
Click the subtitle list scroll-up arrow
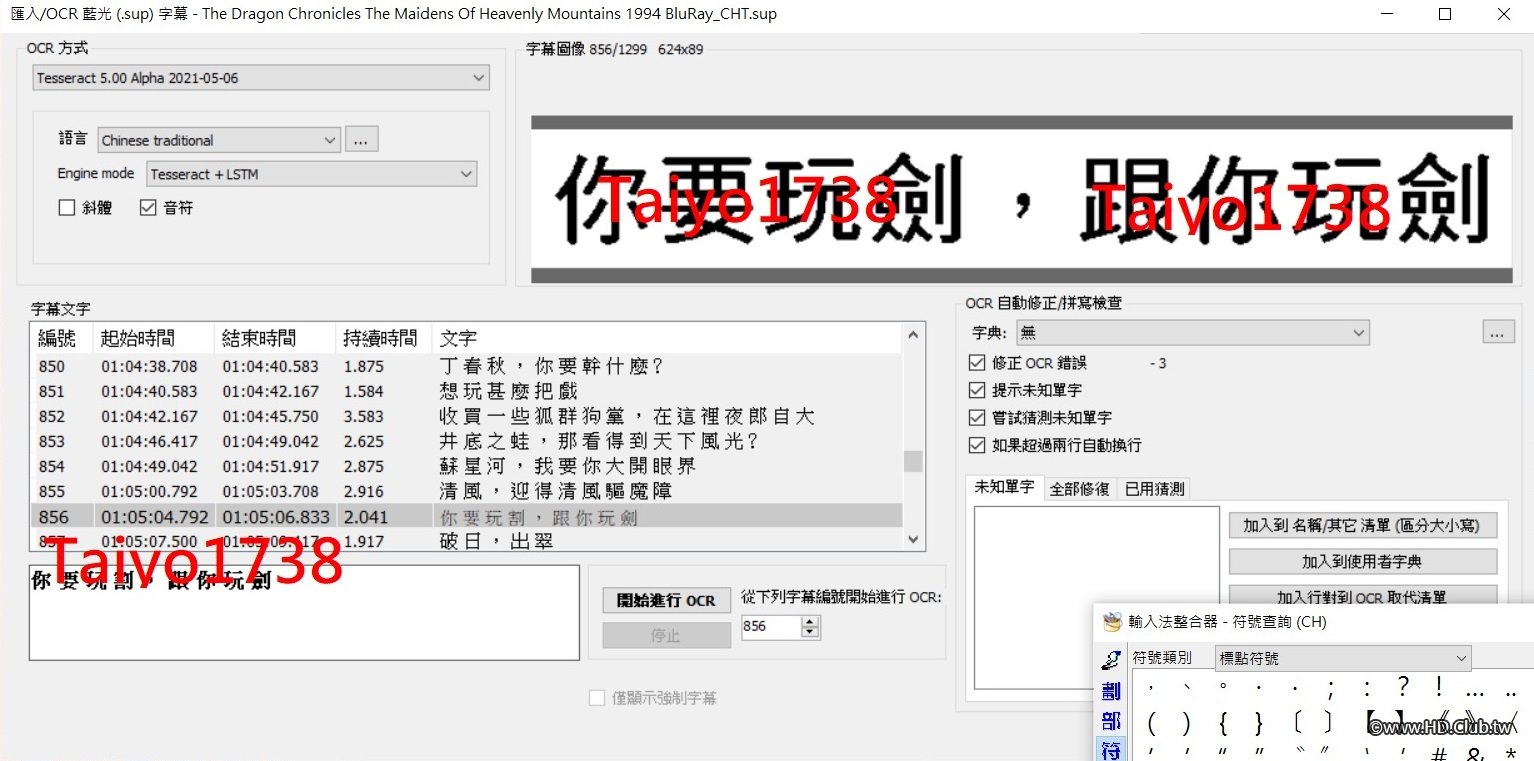coord(913,335)
